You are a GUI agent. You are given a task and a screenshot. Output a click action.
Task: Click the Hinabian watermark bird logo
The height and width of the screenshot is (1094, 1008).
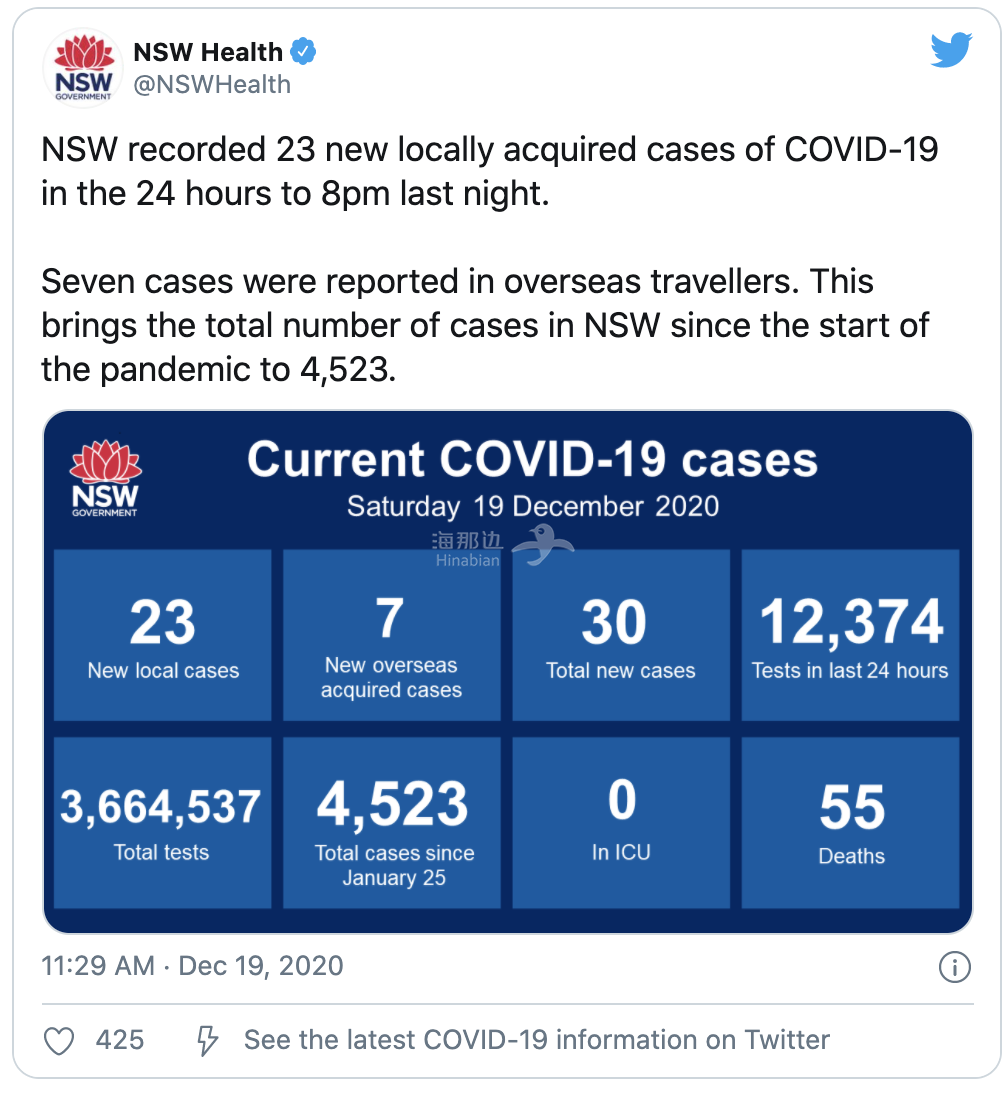coord(545,547)
